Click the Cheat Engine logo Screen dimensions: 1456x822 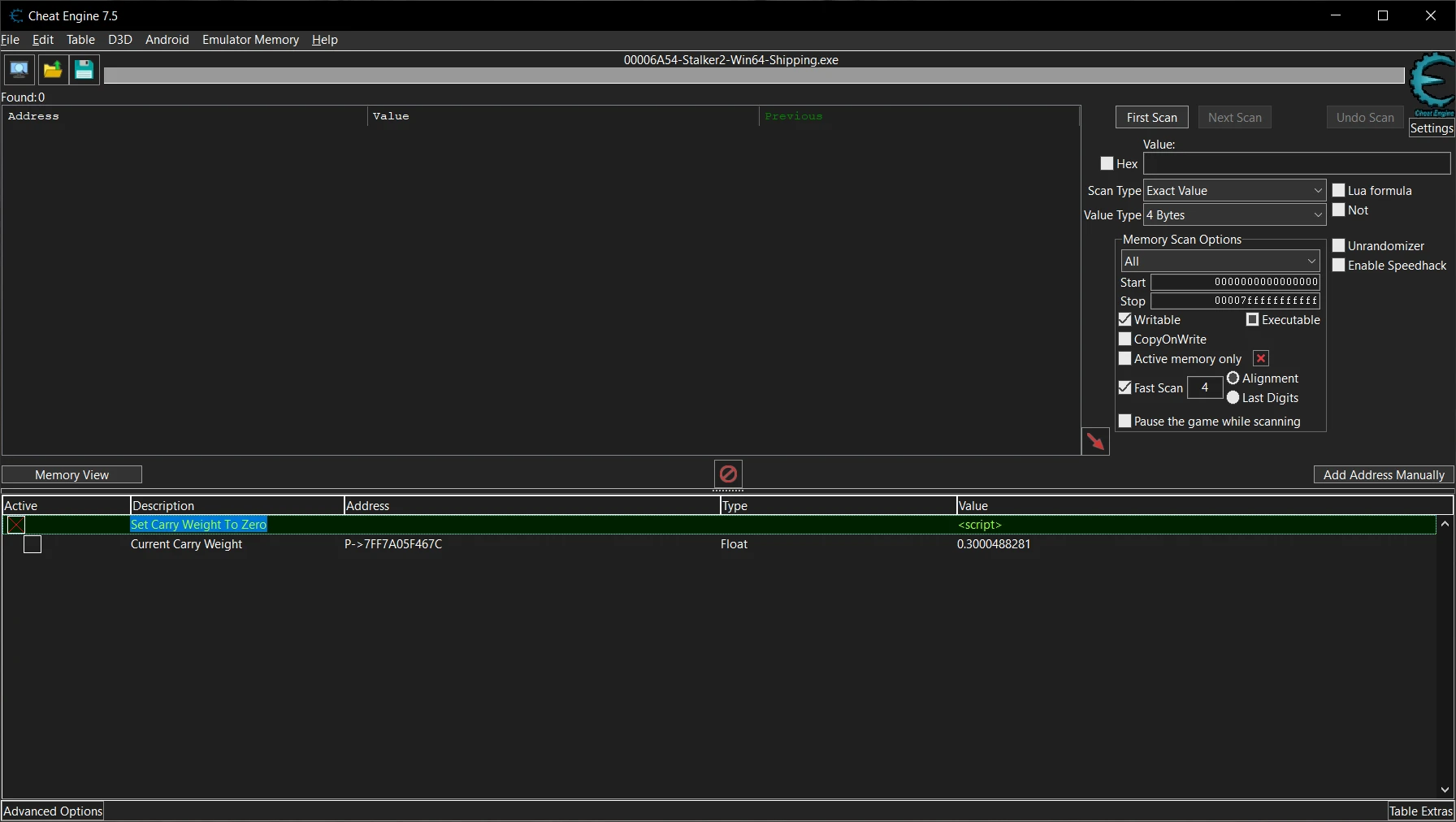[1432, 84]
